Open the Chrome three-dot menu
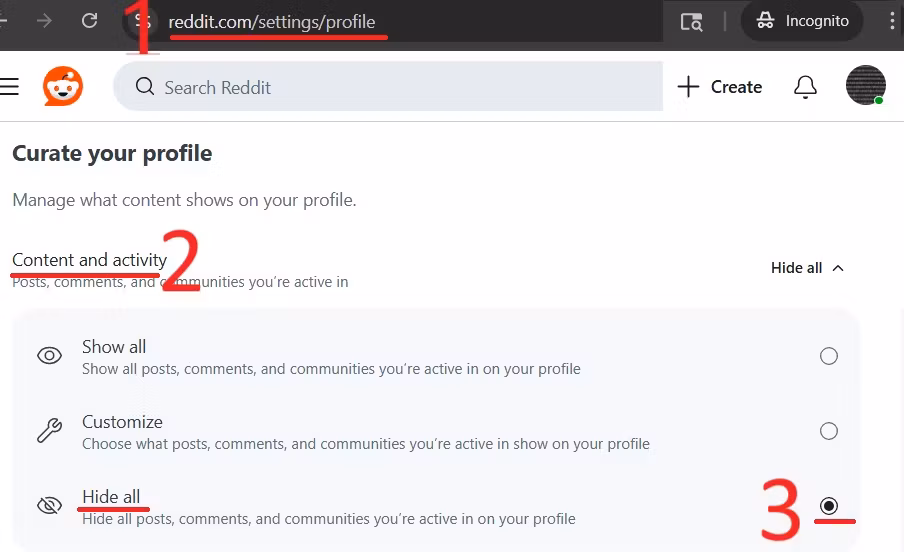The width and height of the screenshot is (904, 552). tap(892, 21)
